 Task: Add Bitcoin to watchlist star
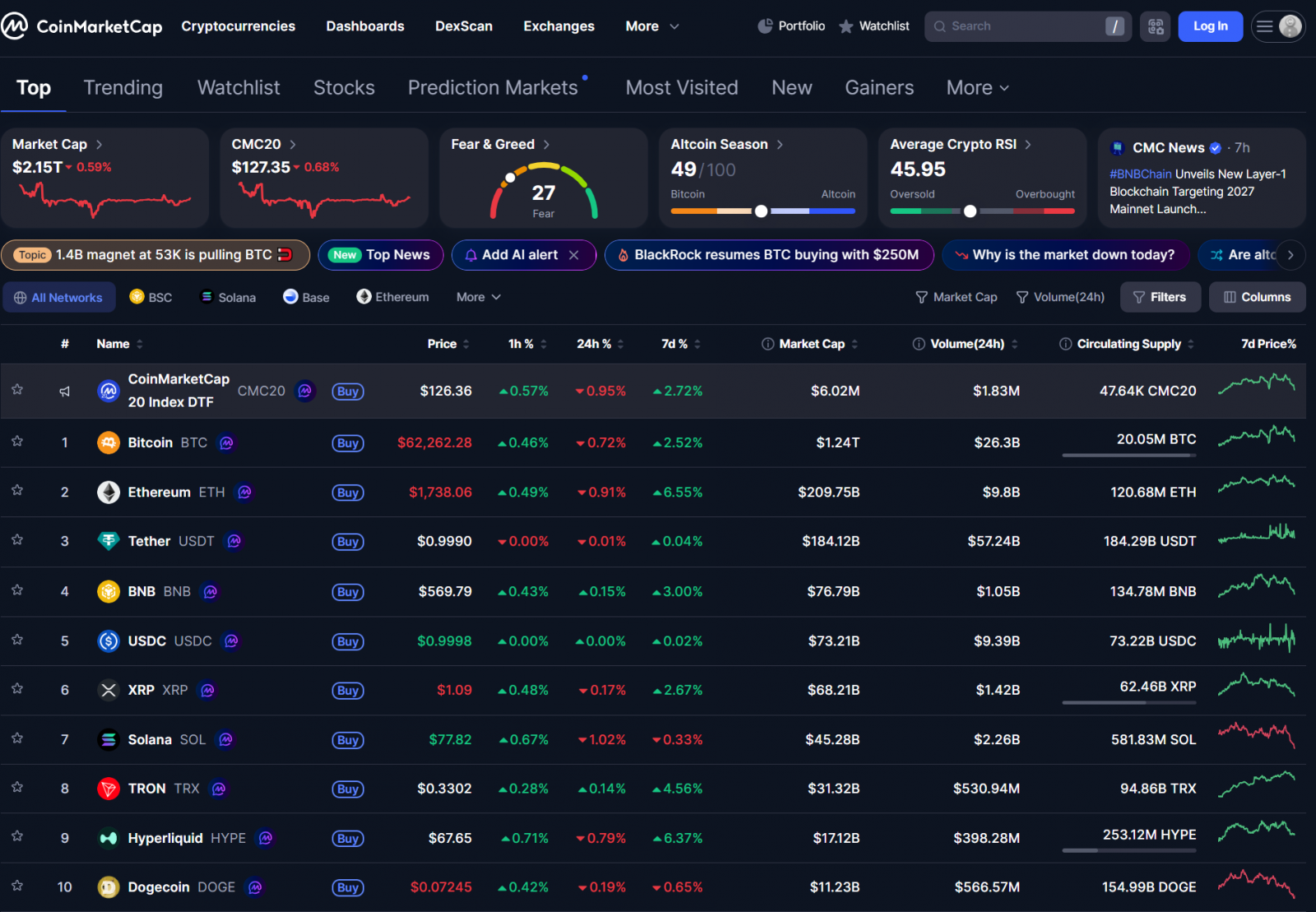point(17,442)
